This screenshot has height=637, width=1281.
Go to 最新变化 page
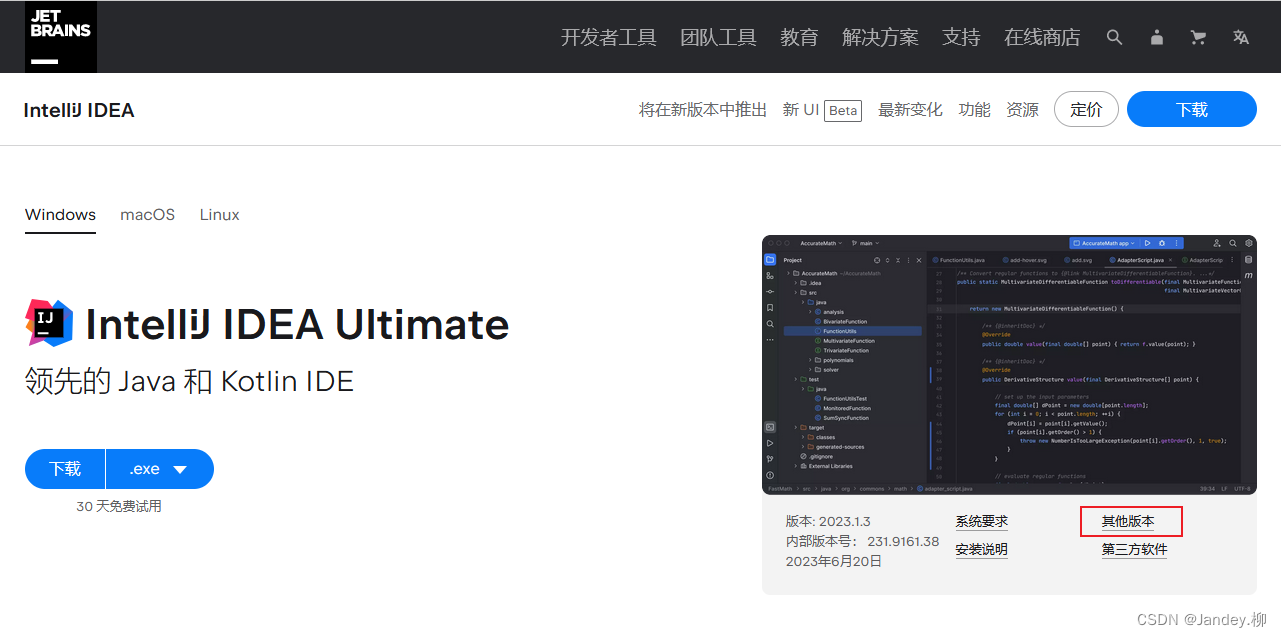click(x=910, y=110)
